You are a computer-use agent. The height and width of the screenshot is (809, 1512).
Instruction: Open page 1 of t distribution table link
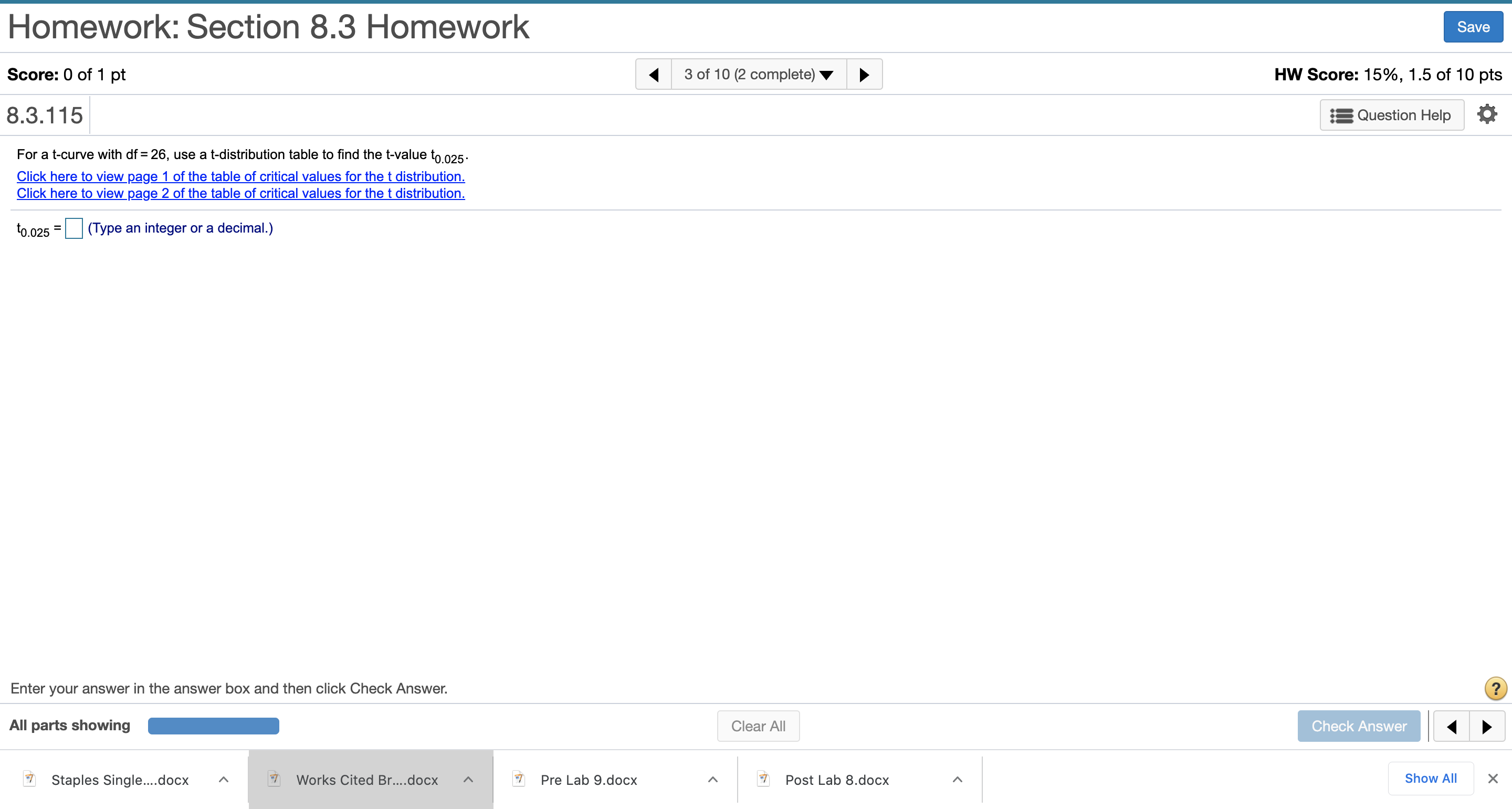[x=240, y=176]
